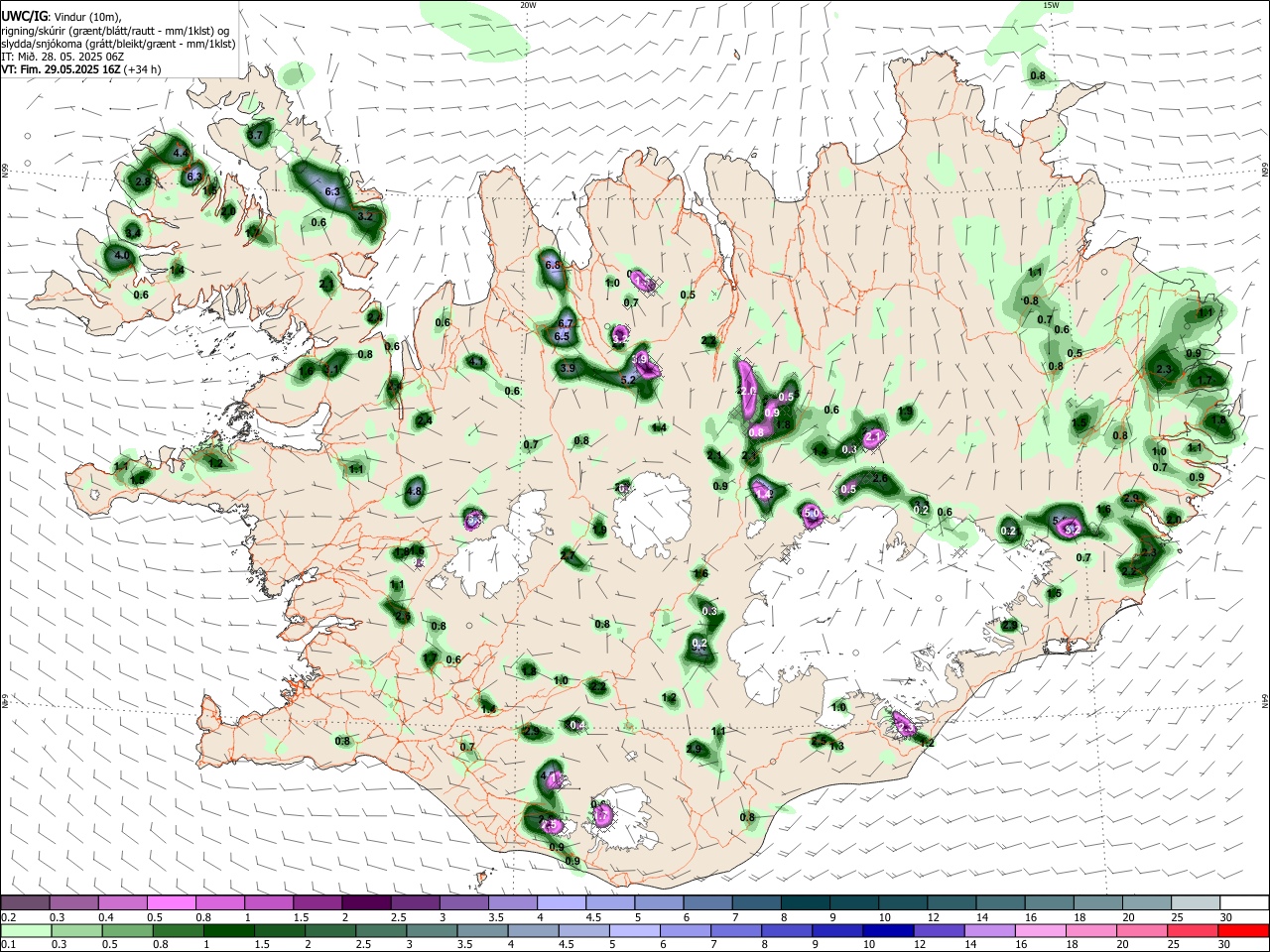Image resolution: width=1270 pixels, height=952 pixels.
Task: Pick the navy blue swatch in the rain scale
Action: [x=888, y=930]
